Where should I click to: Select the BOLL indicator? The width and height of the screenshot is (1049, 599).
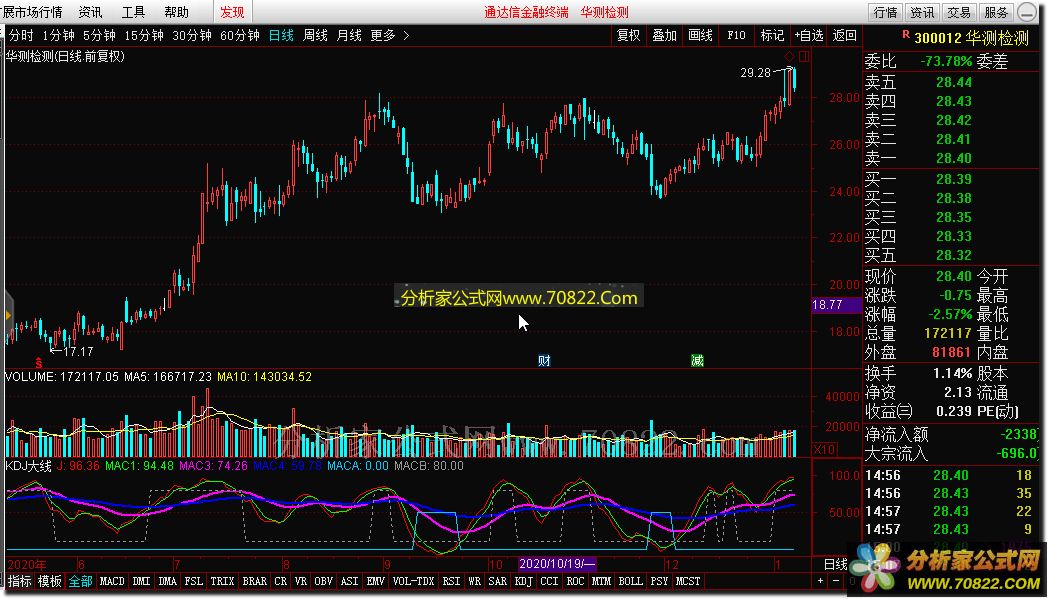coord(630,581)
